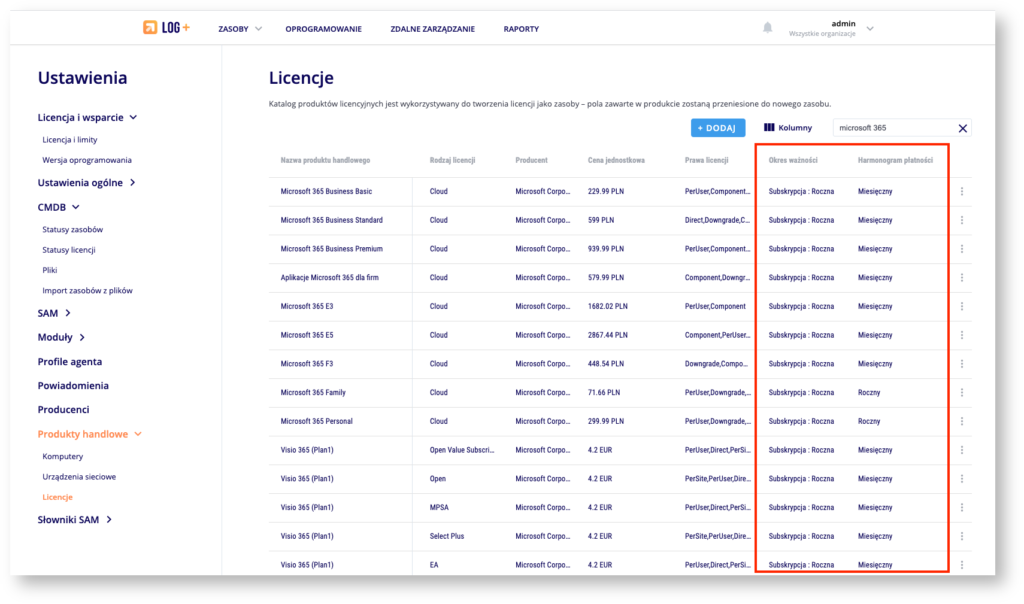Select Licencje in sidebar
This screenshot has width=1024, height=604.
57,497
